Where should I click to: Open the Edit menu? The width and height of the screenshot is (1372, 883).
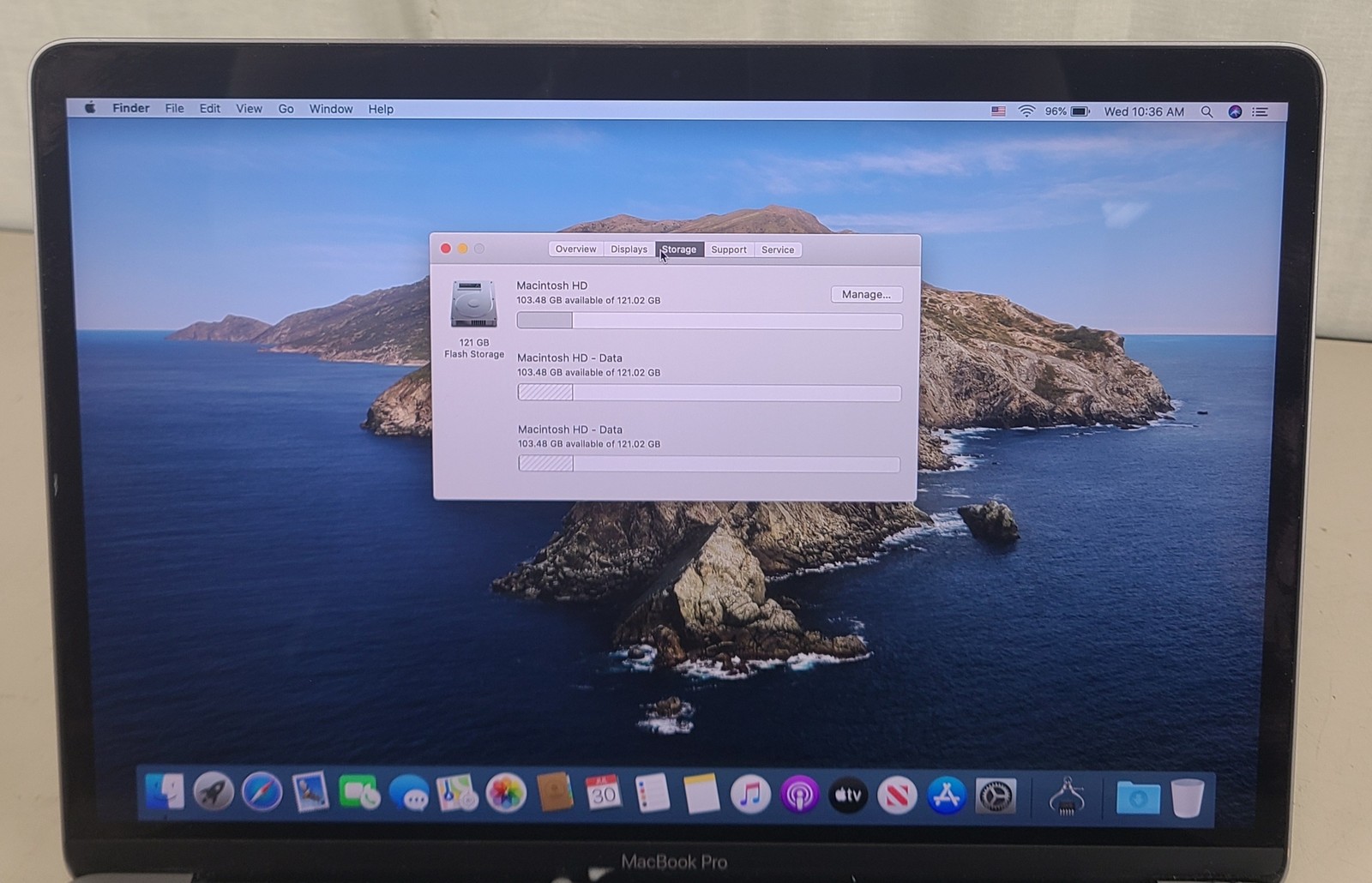coord(210,109)
